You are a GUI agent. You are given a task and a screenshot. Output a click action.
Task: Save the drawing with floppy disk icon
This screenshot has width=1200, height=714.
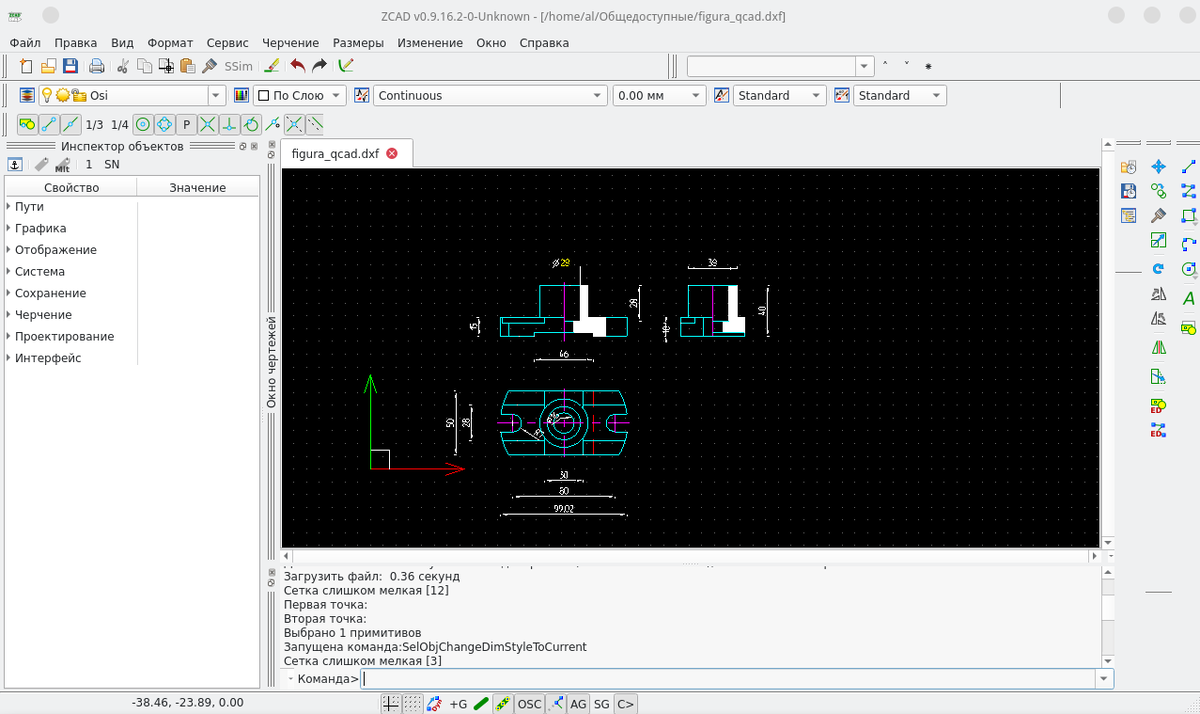(x=70, y=66)
